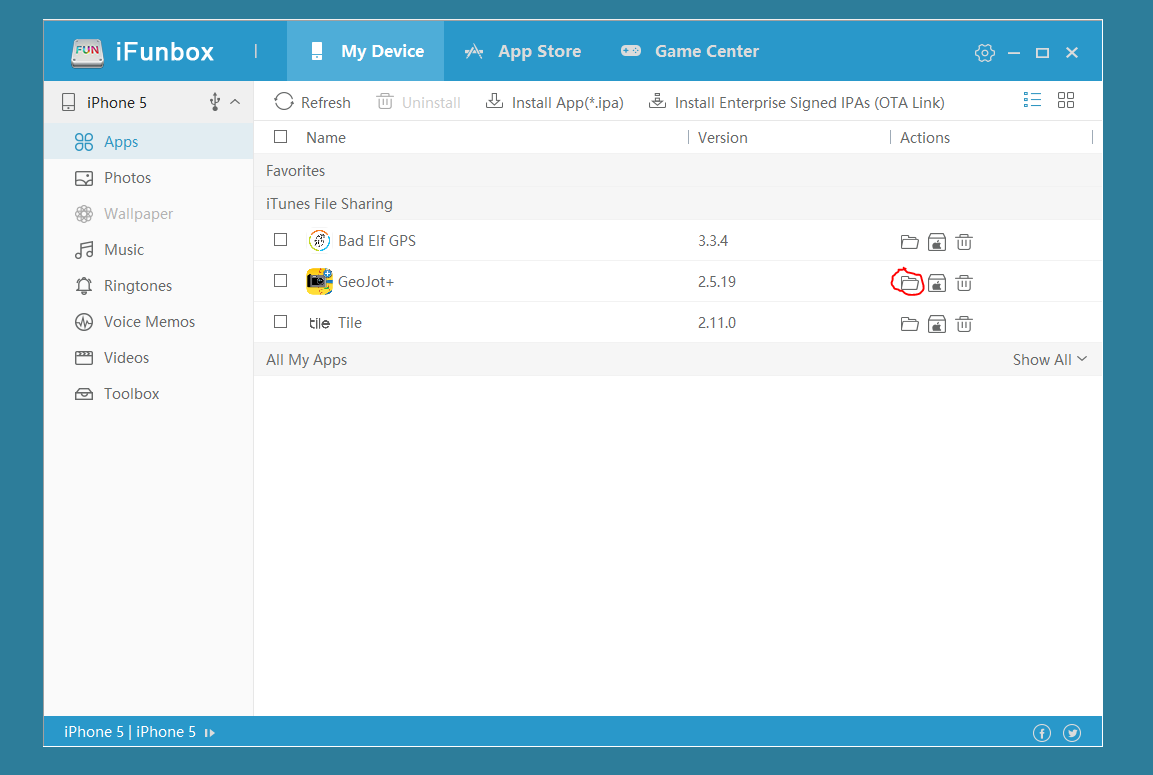Click the Favorites group header
Screen dimensions: 1153x775
tap(296, 171)
